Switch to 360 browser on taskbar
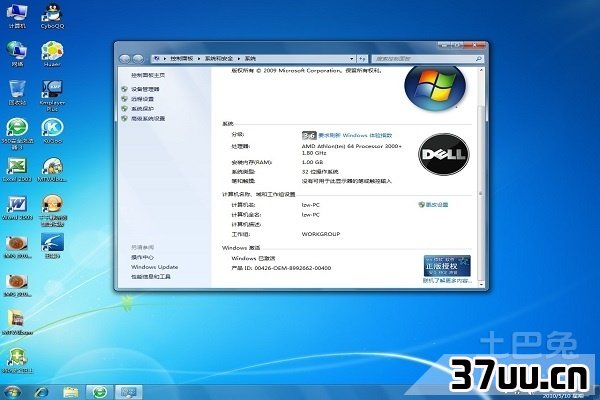Viewport: 600px width, 400px height. (99, 392)
